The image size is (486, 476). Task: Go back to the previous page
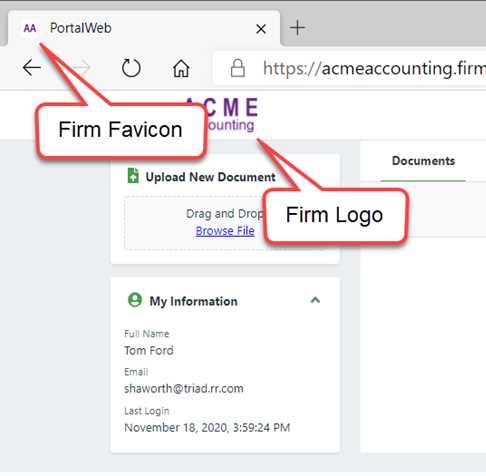click(32, 68)
